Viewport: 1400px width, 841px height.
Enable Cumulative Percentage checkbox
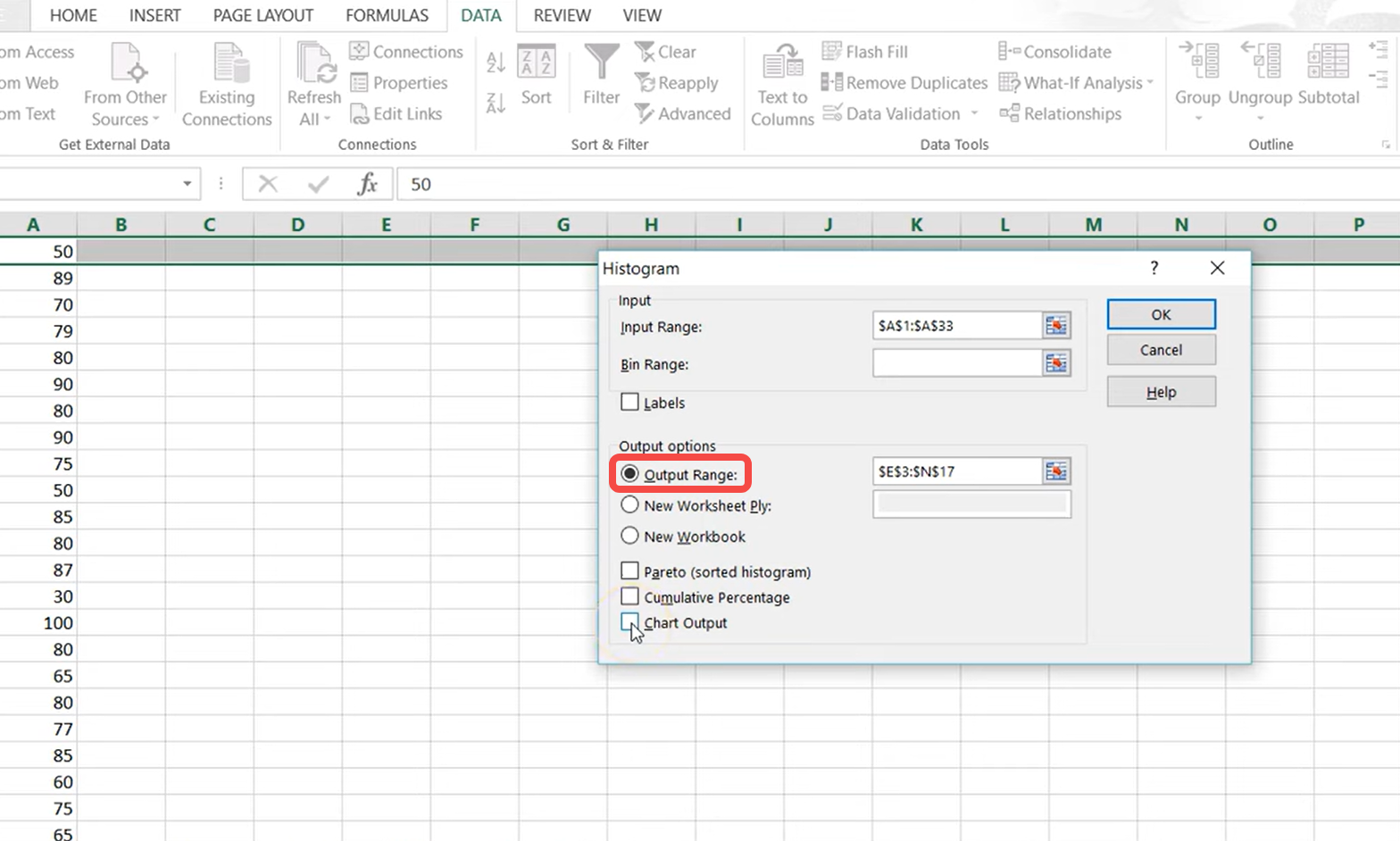pos(629,596)
